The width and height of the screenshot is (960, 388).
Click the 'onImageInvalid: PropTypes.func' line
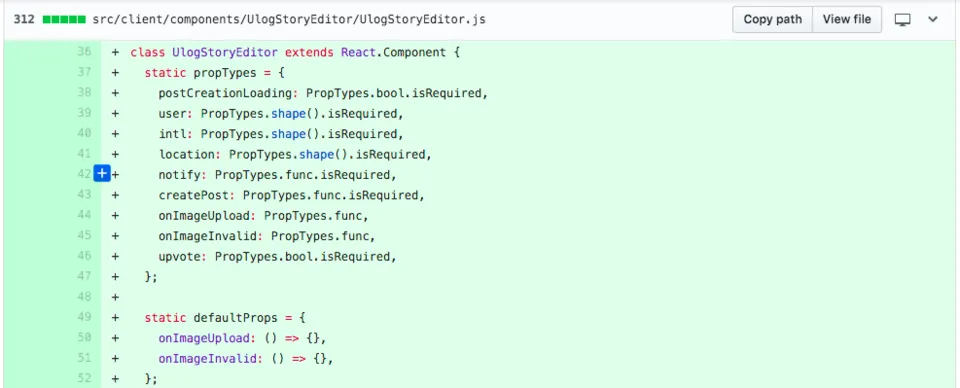click(x=268, y=236)
